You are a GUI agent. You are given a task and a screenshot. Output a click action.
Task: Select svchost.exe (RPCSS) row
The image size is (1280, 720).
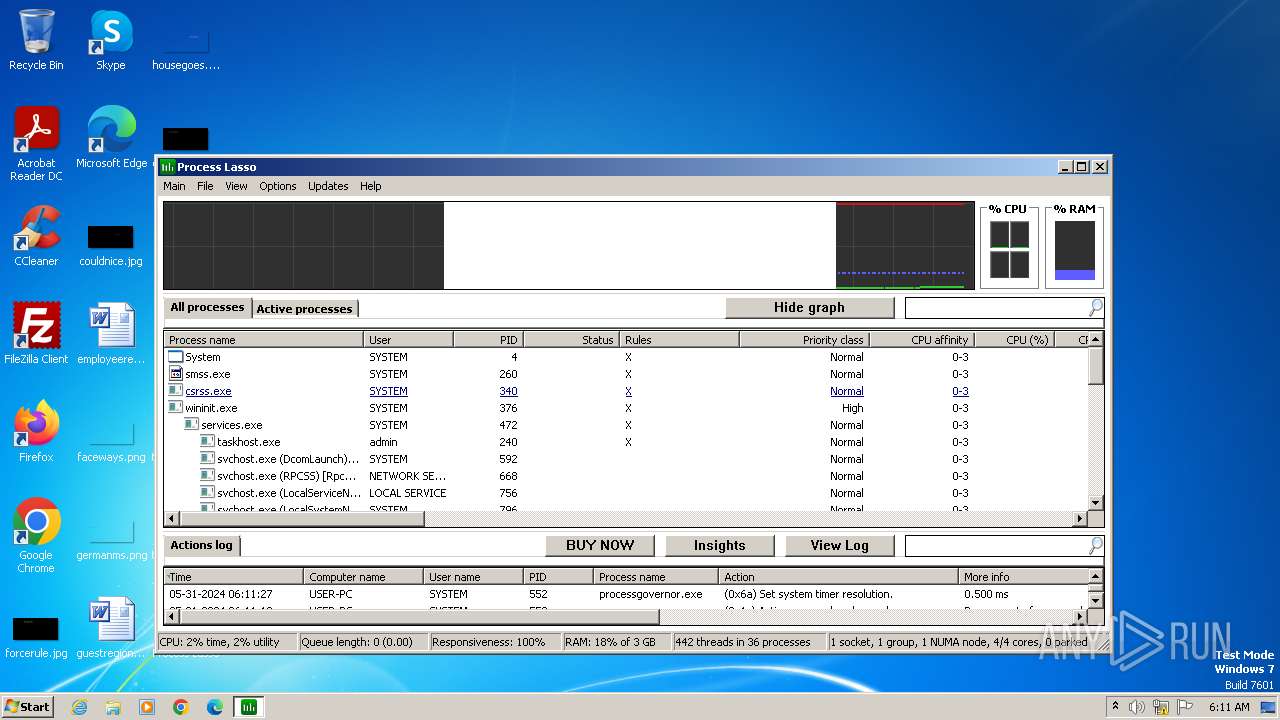coord(626,476)
